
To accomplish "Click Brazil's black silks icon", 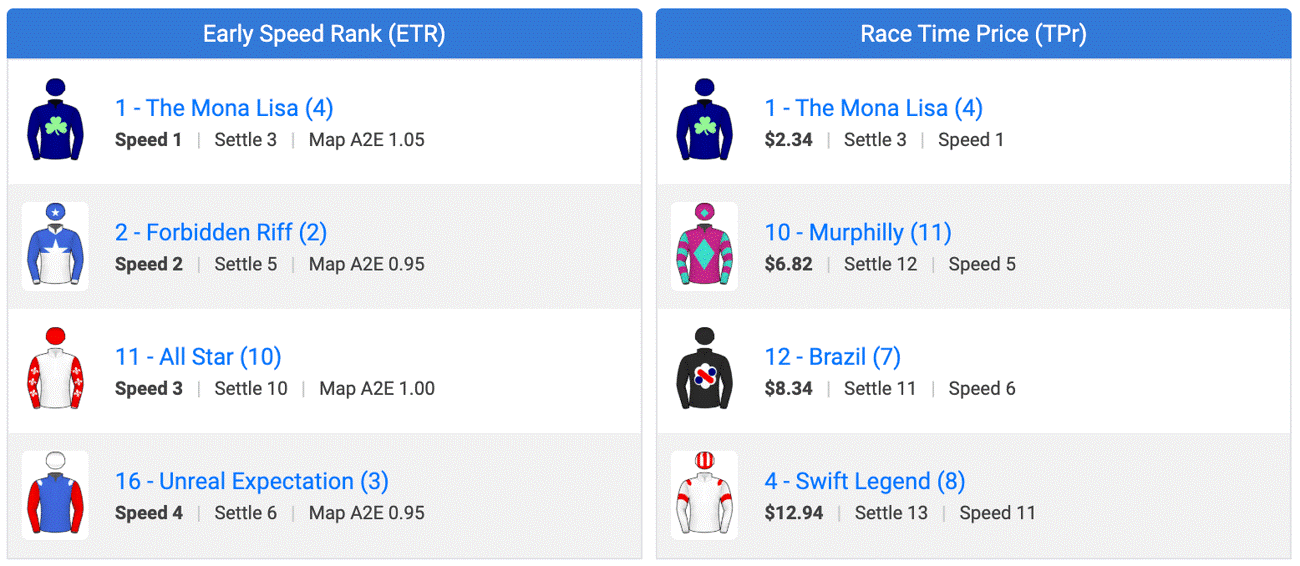I will pos(704,370).
